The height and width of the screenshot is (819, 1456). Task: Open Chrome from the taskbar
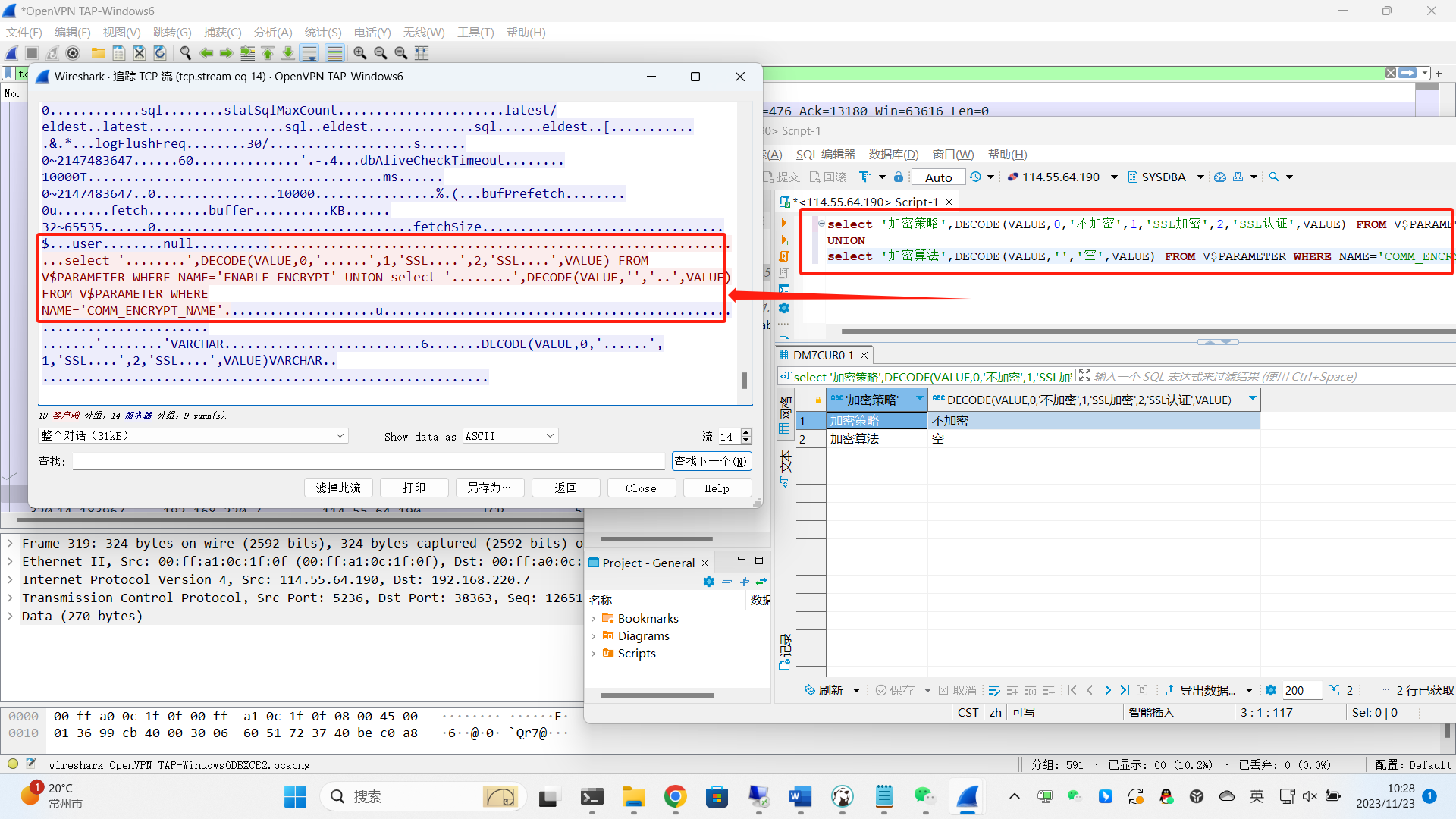(x=675, y=796)
